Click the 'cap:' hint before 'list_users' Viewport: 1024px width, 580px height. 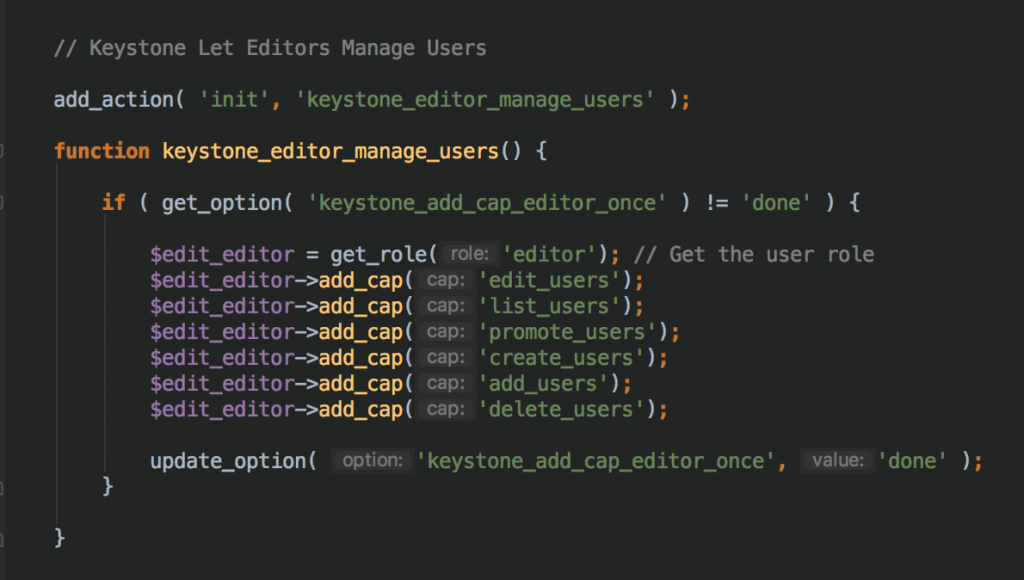446,306
